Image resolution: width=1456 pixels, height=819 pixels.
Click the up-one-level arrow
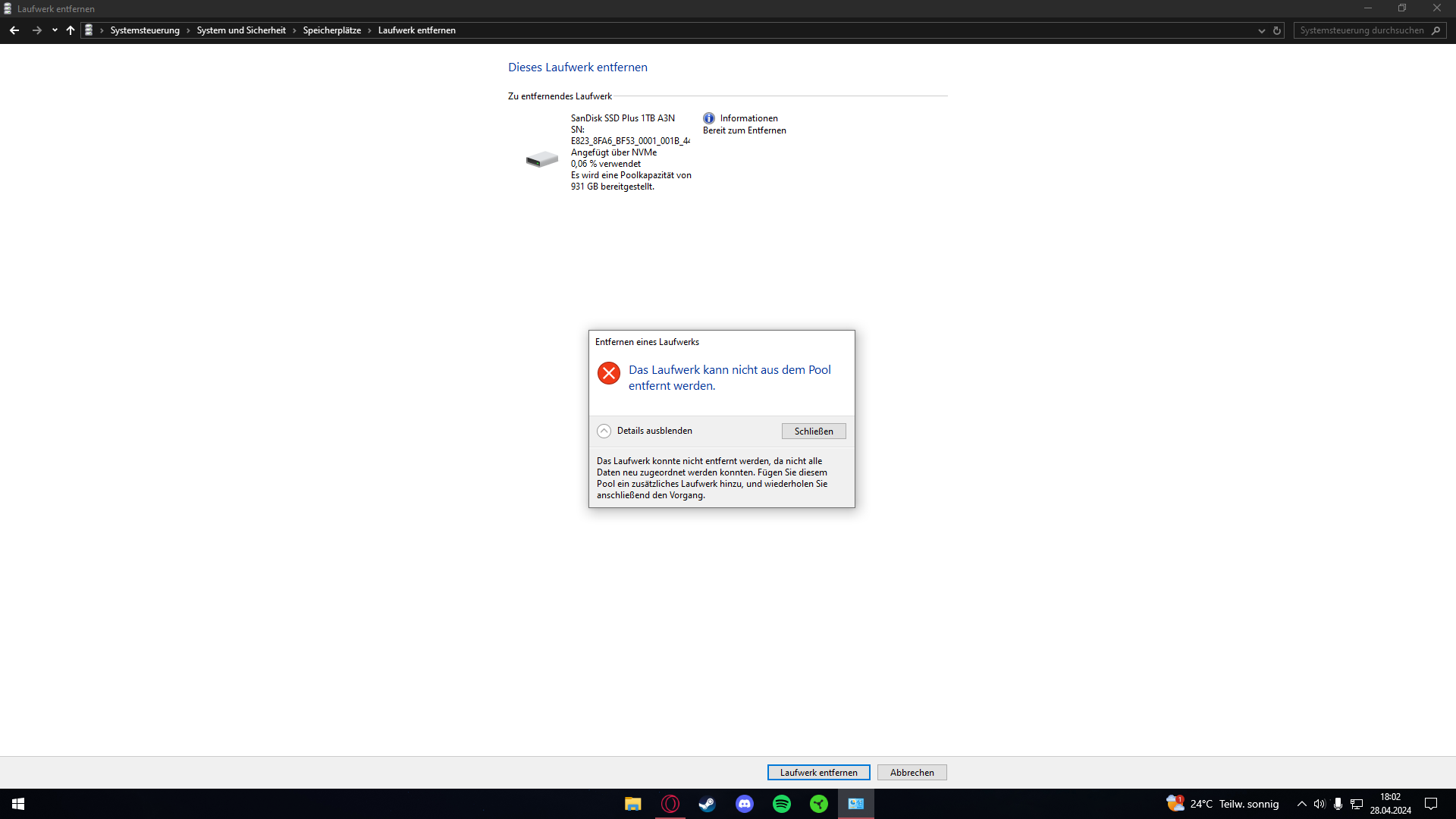tap(71, 30)
